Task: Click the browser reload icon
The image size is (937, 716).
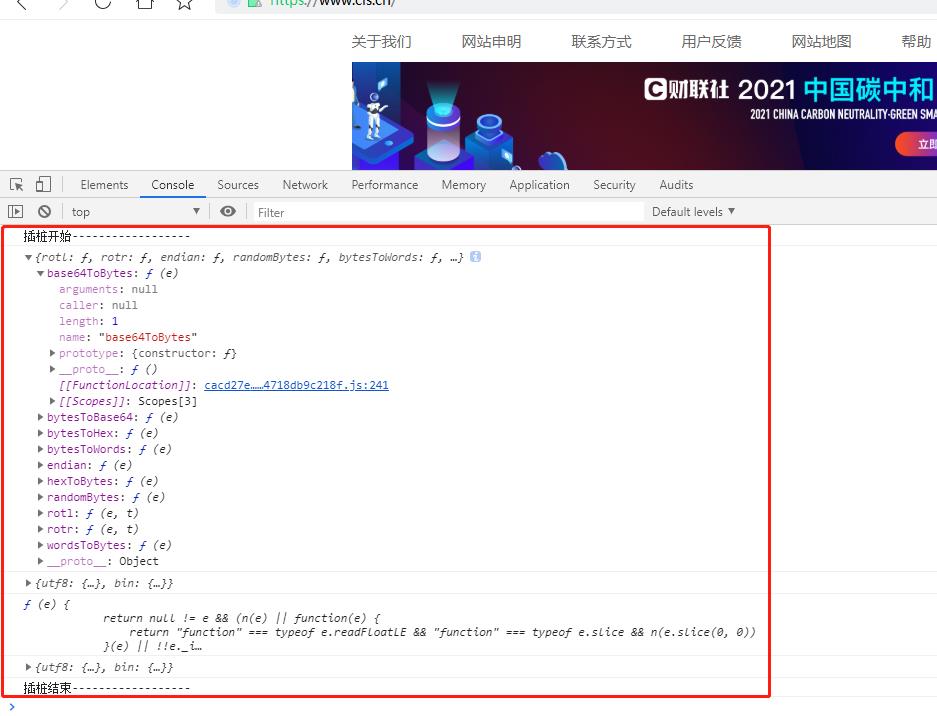Action: (x=103, y=4)
